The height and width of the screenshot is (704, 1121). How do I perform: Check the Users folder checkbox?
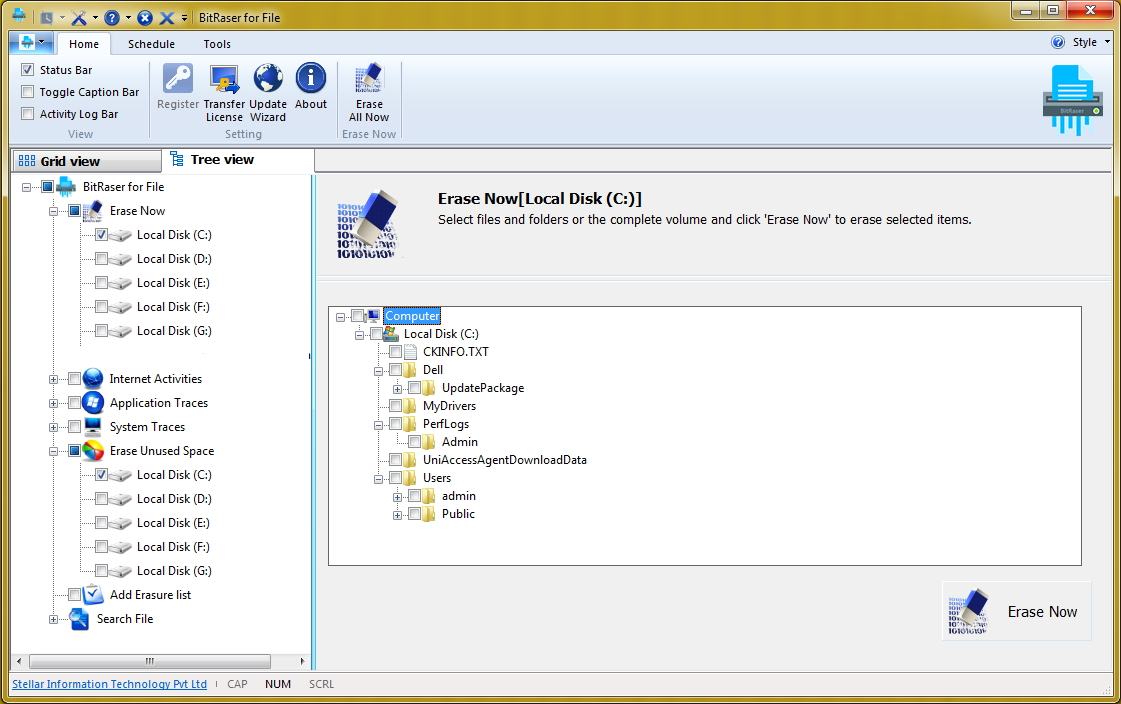pyautogui.click(x=395, y=477)
